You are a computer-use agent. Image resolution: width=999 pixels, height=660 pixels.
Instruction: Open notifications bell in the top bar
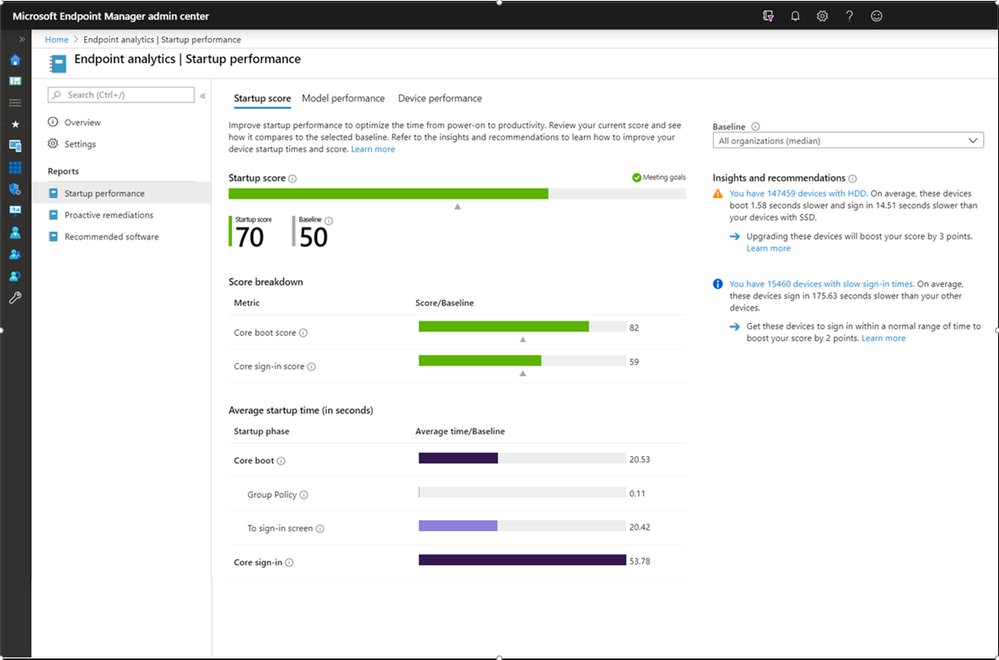(795, 16)
